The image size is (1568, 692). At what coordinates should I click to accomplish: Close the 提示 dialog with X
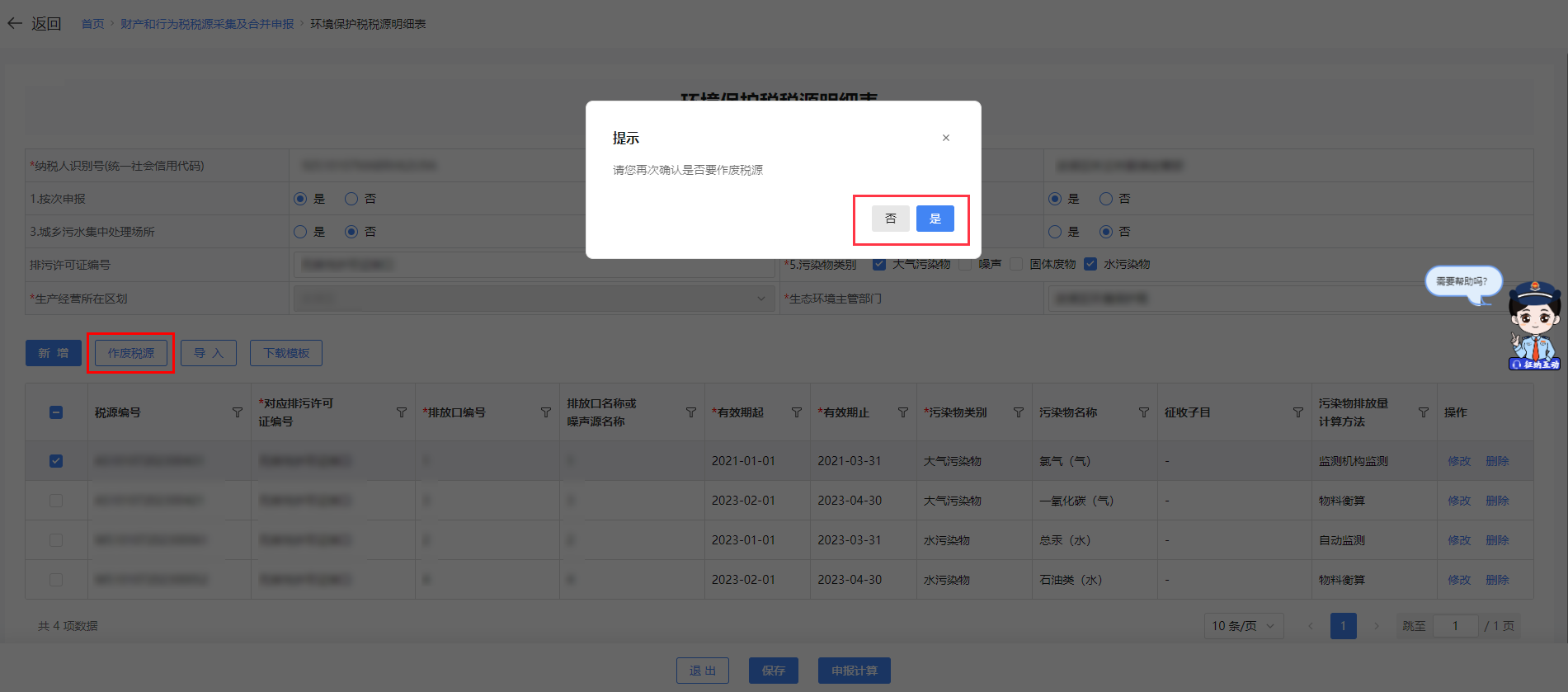tap(945, 138)
